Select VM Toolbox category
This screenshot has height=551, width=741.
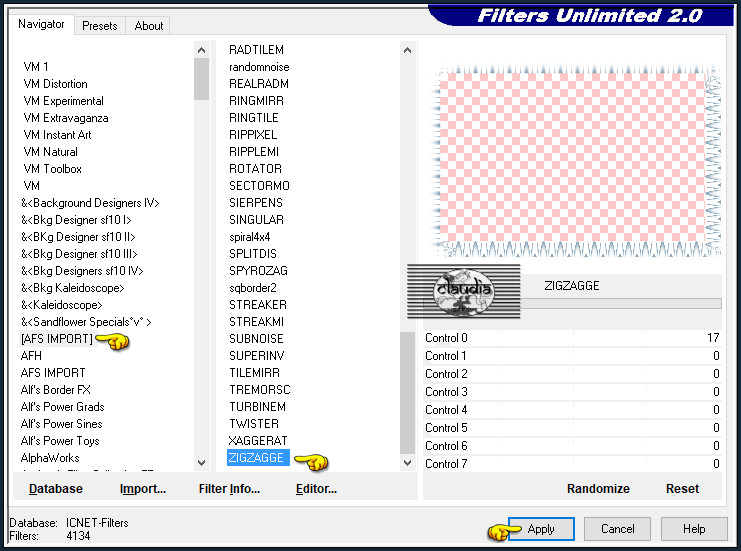tap(52, 169)
